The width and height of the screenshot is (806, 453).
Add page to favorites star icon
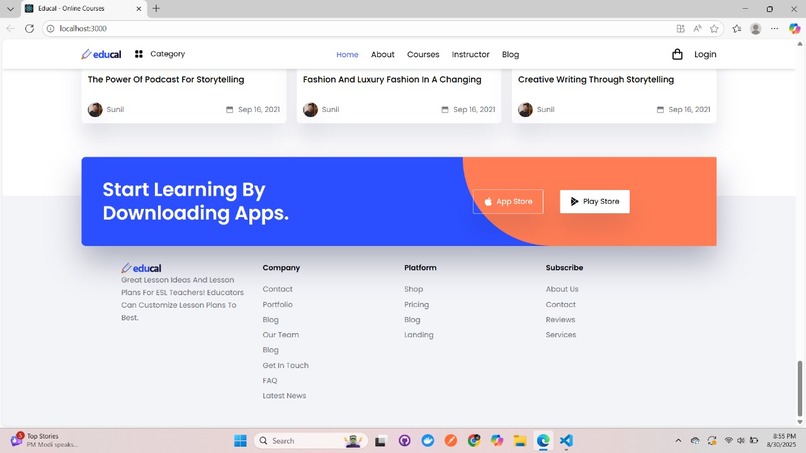[714, 29]
